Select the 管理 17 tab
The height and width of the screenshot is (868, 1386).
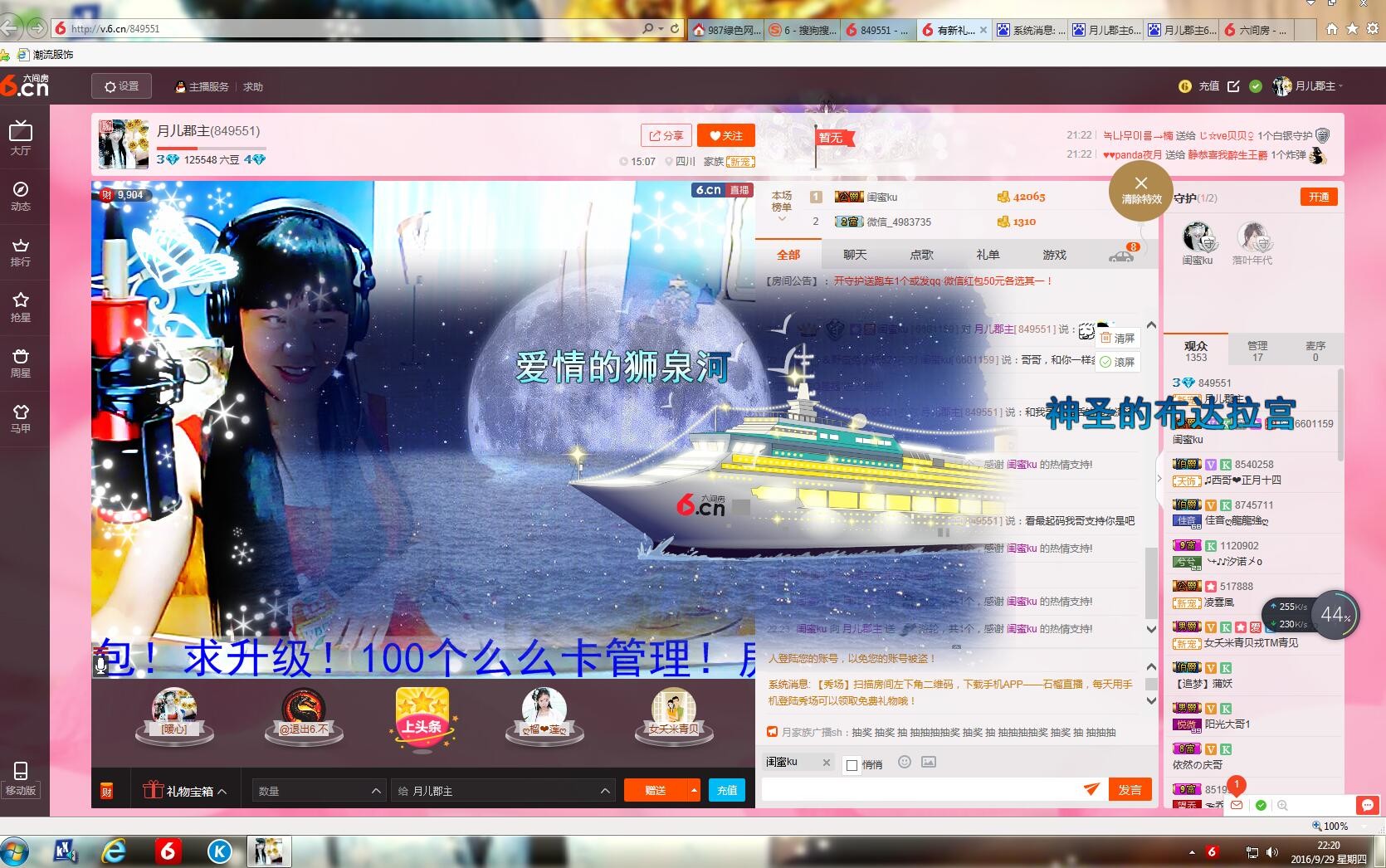1257,351
